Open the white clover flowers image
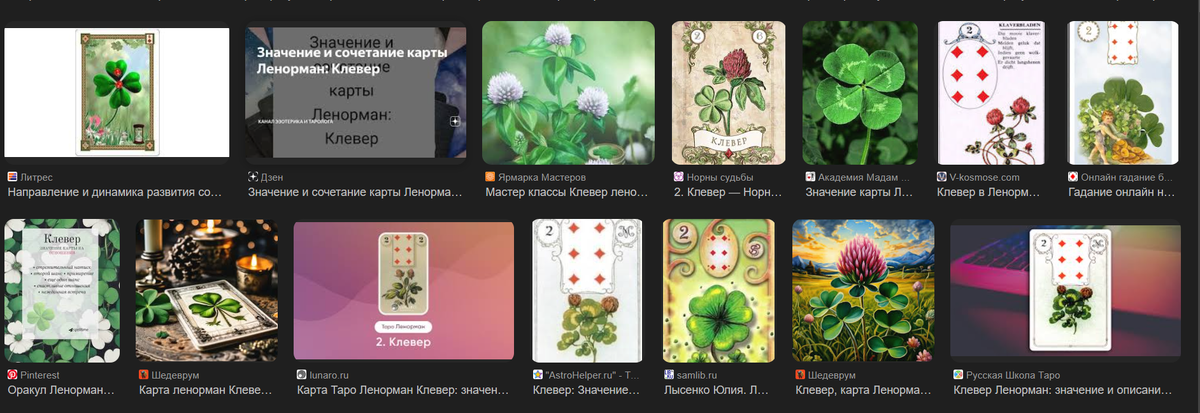The height and width of the screenshot is (413, 1200). tap(568, 92)
